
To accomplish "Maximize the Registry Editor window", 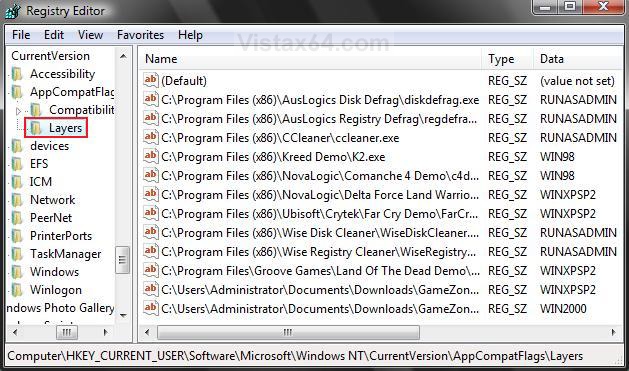I will (x=570, y=7).
